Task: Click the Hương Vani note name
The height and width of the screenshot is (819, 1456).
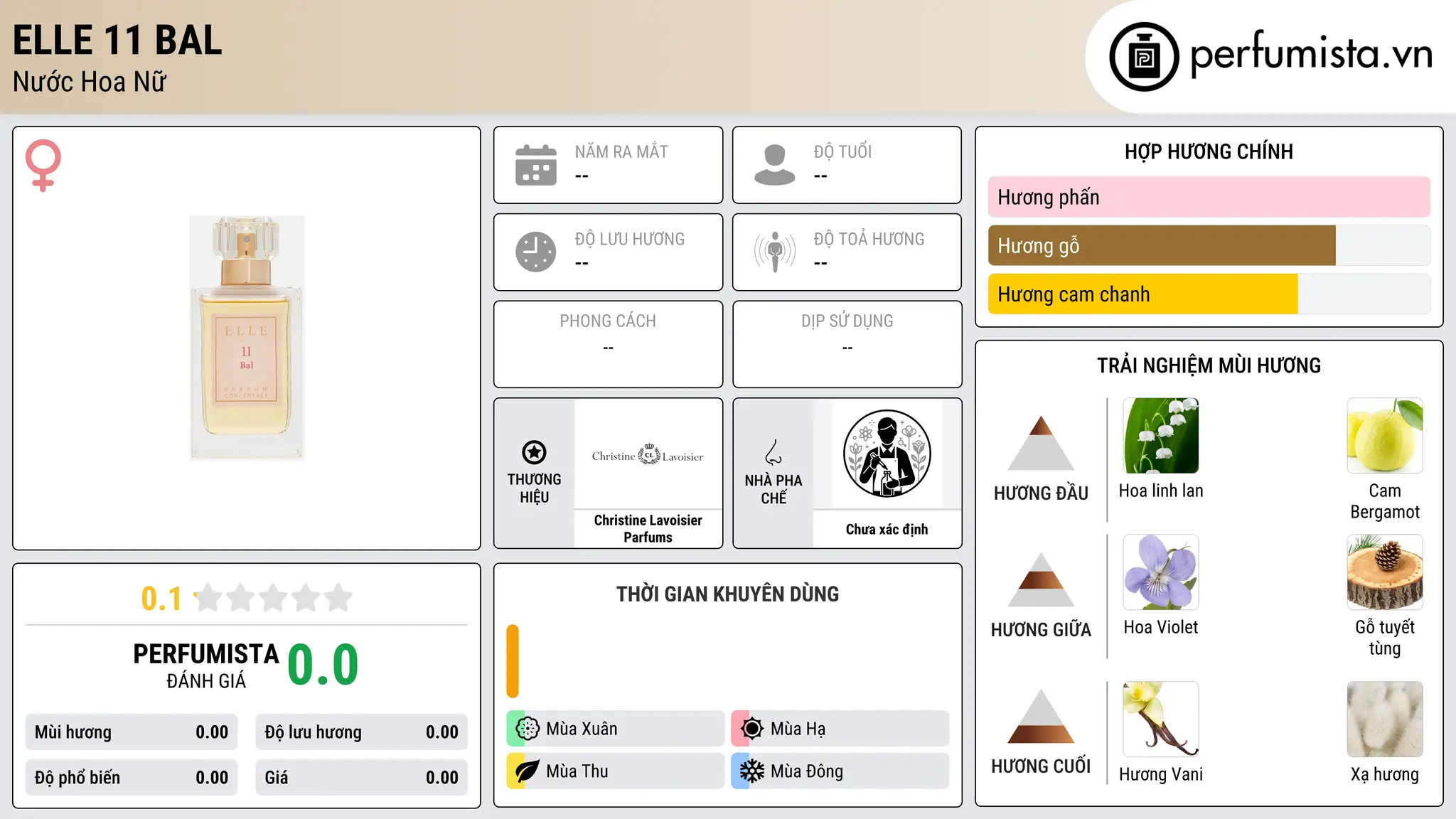Action: [1161, 774]
